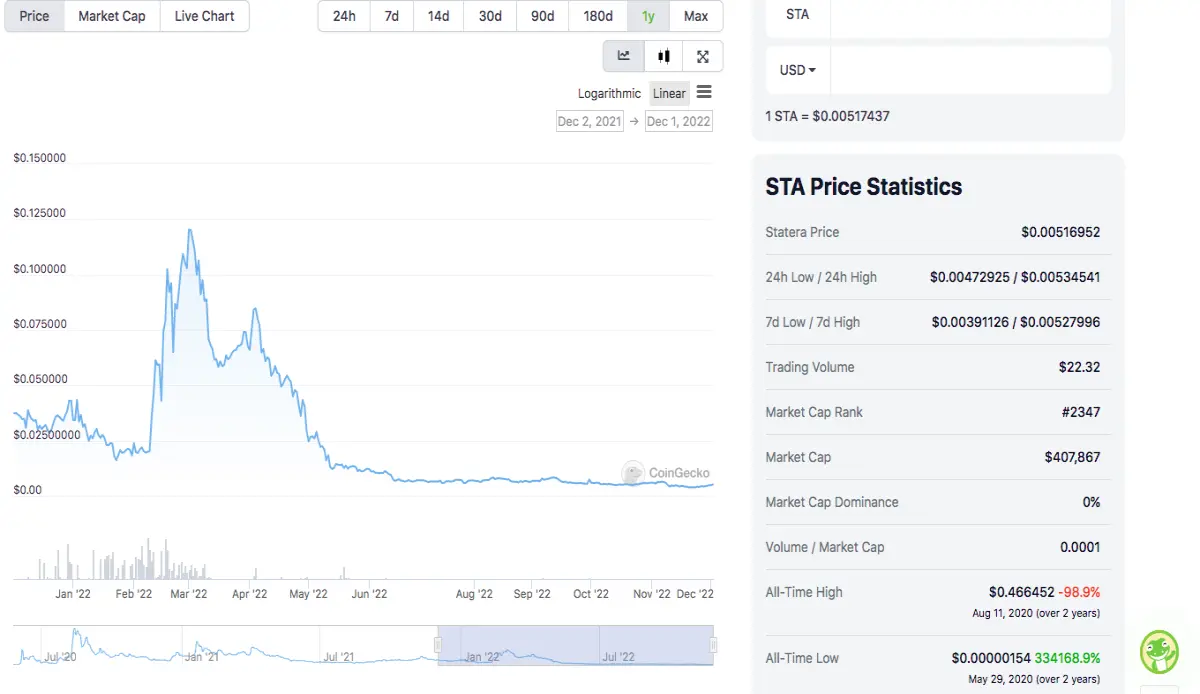The width and height of the screenshot is (1200, 694).
Task: Expand chart to fullscreen icon
Action: tap(703, 56)
